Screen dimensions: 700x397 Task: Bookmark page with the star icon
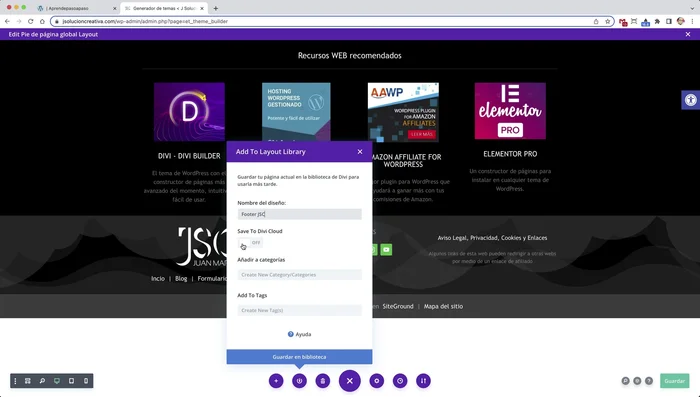pyautogui.click(x=607, y=21)
